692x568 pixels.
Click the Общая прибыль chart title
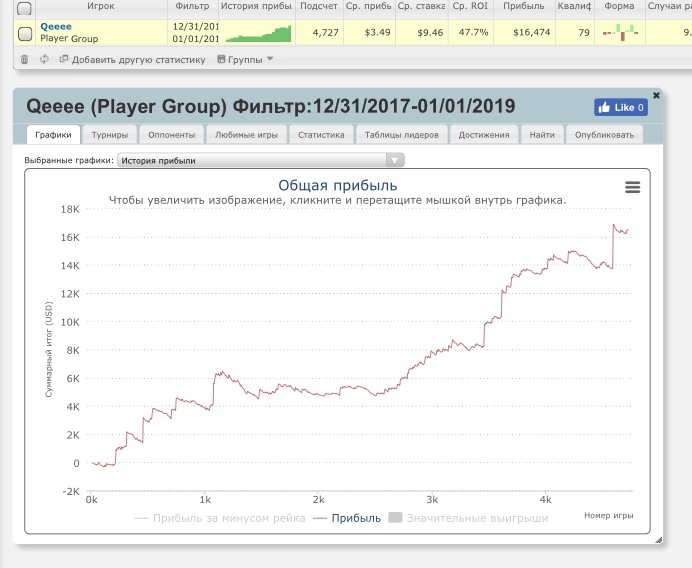pos(338,185)
